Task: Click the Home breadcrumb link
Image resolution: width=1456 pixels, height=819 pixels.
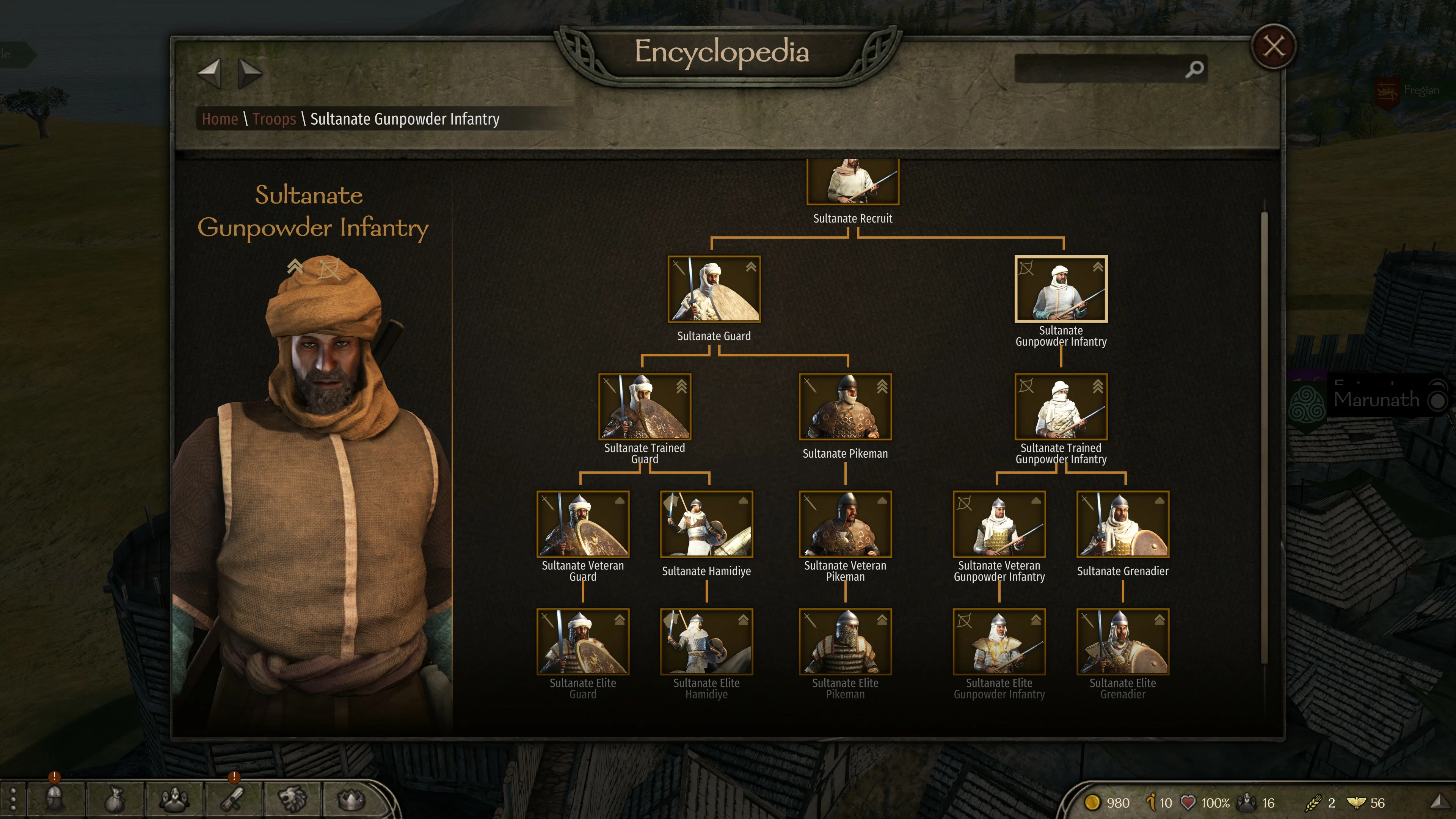Action: (220, 119)
